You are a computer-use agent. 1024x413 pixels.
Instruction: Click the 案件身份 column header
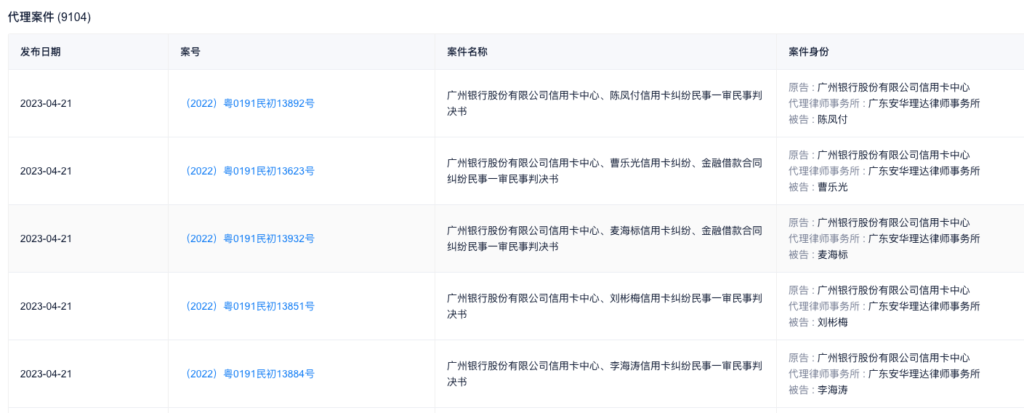point(809,51)
